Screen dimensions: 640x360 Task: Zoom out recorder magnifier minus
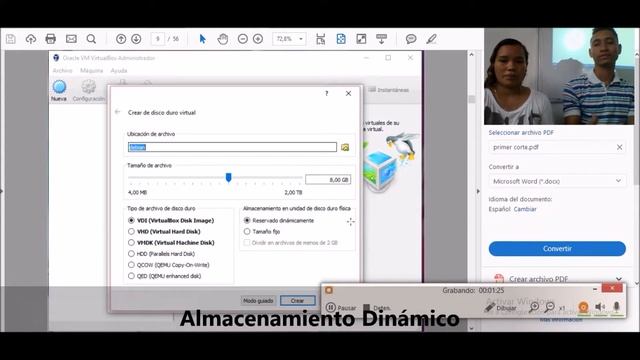550,307
